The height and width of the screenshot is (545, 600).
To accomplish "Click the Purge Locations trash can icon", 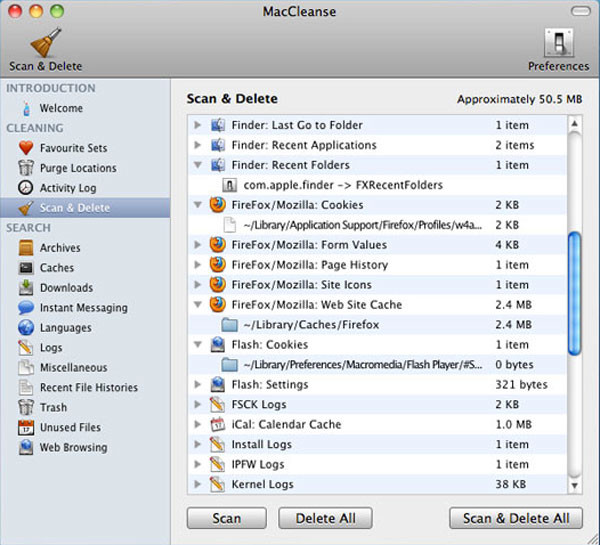I will pyautogui.click(x=26, y=168).
